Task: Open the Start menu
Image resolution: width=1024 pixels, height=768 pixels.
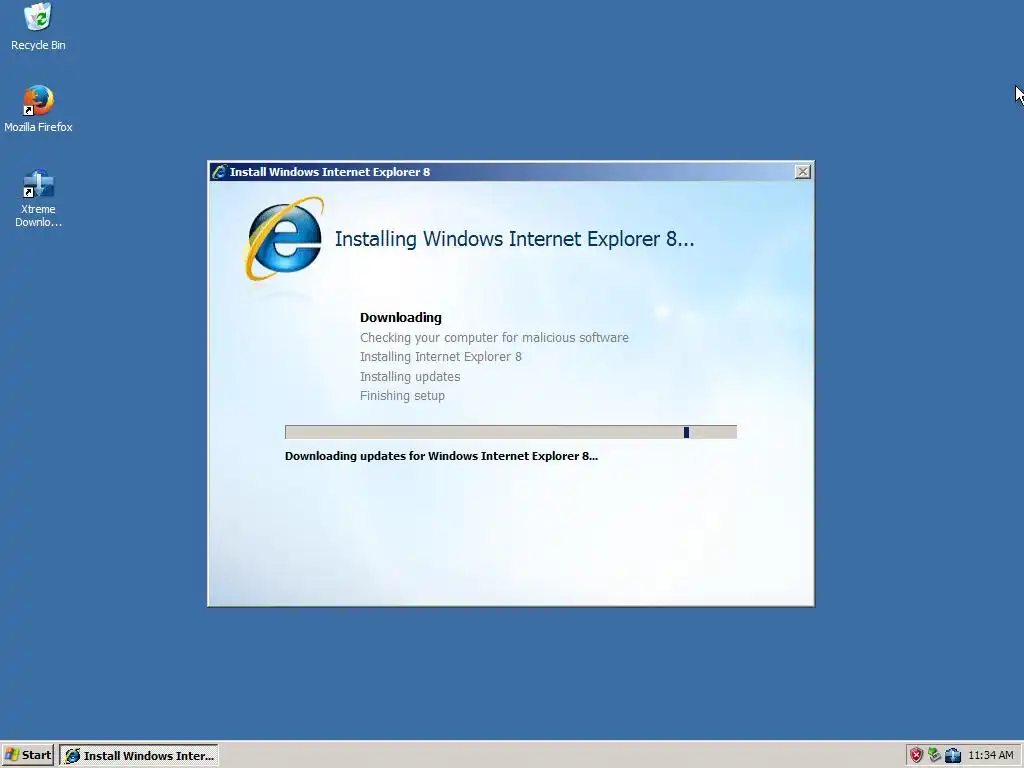Action: pyautogui.click(x=27, y=755)
